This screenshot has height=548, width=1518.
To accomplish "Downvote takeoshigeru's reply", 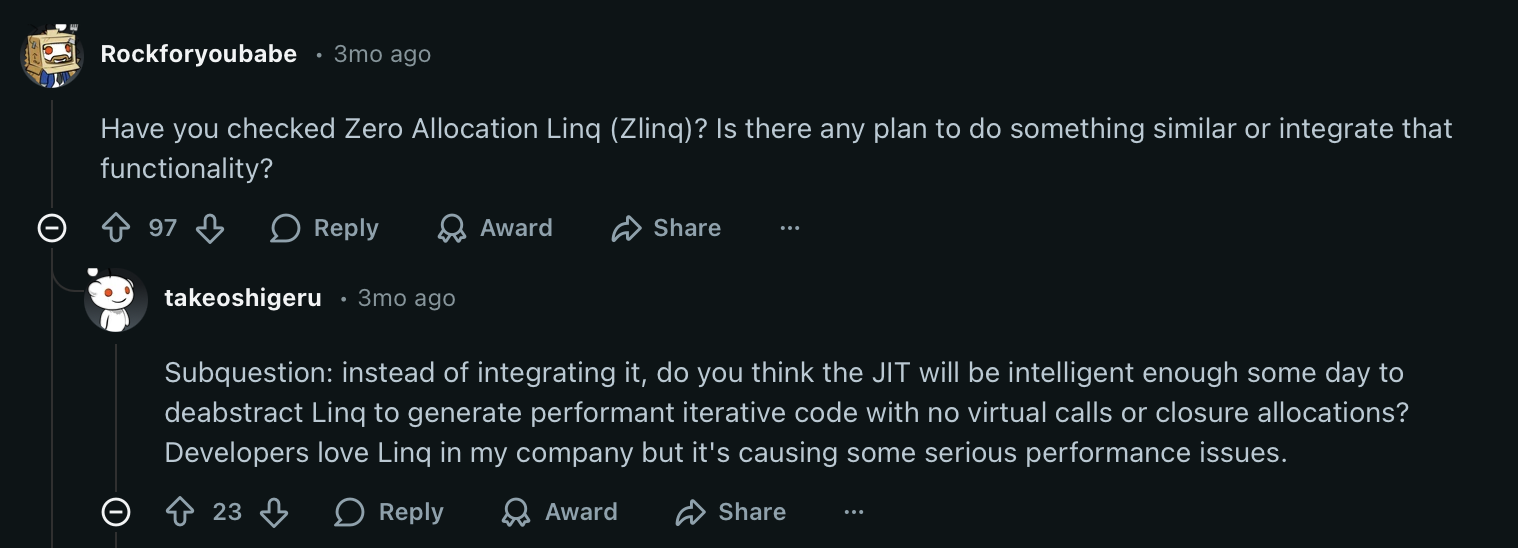I will [x=274, y=513].
